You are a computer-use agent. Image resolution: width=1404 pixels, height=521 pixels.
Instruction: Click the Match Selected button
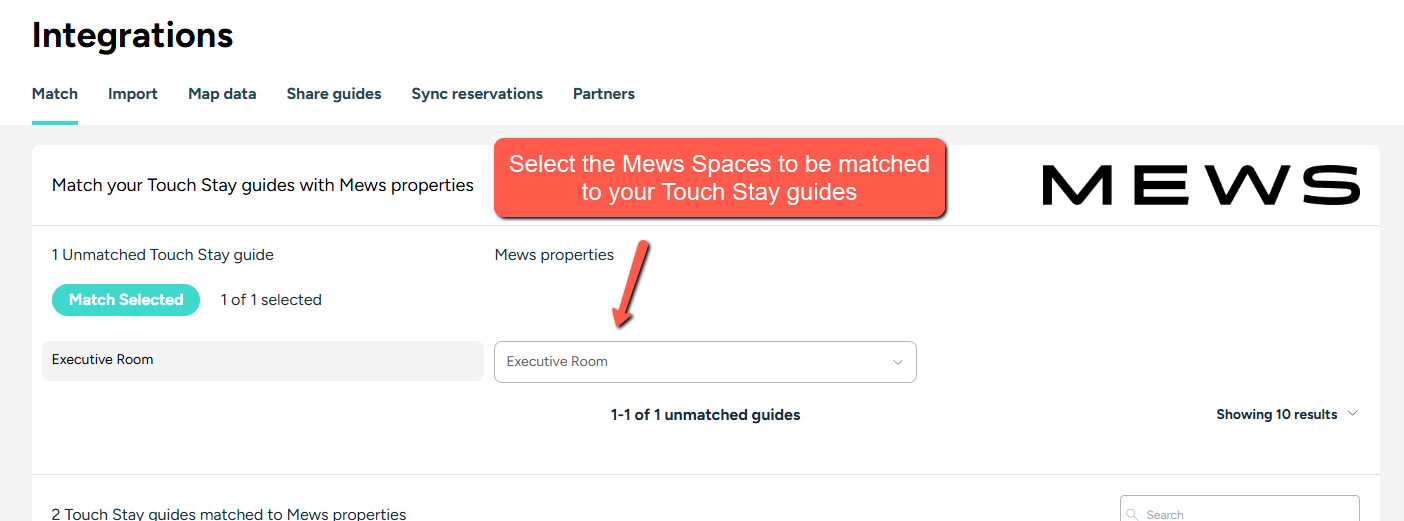point(126,300)
